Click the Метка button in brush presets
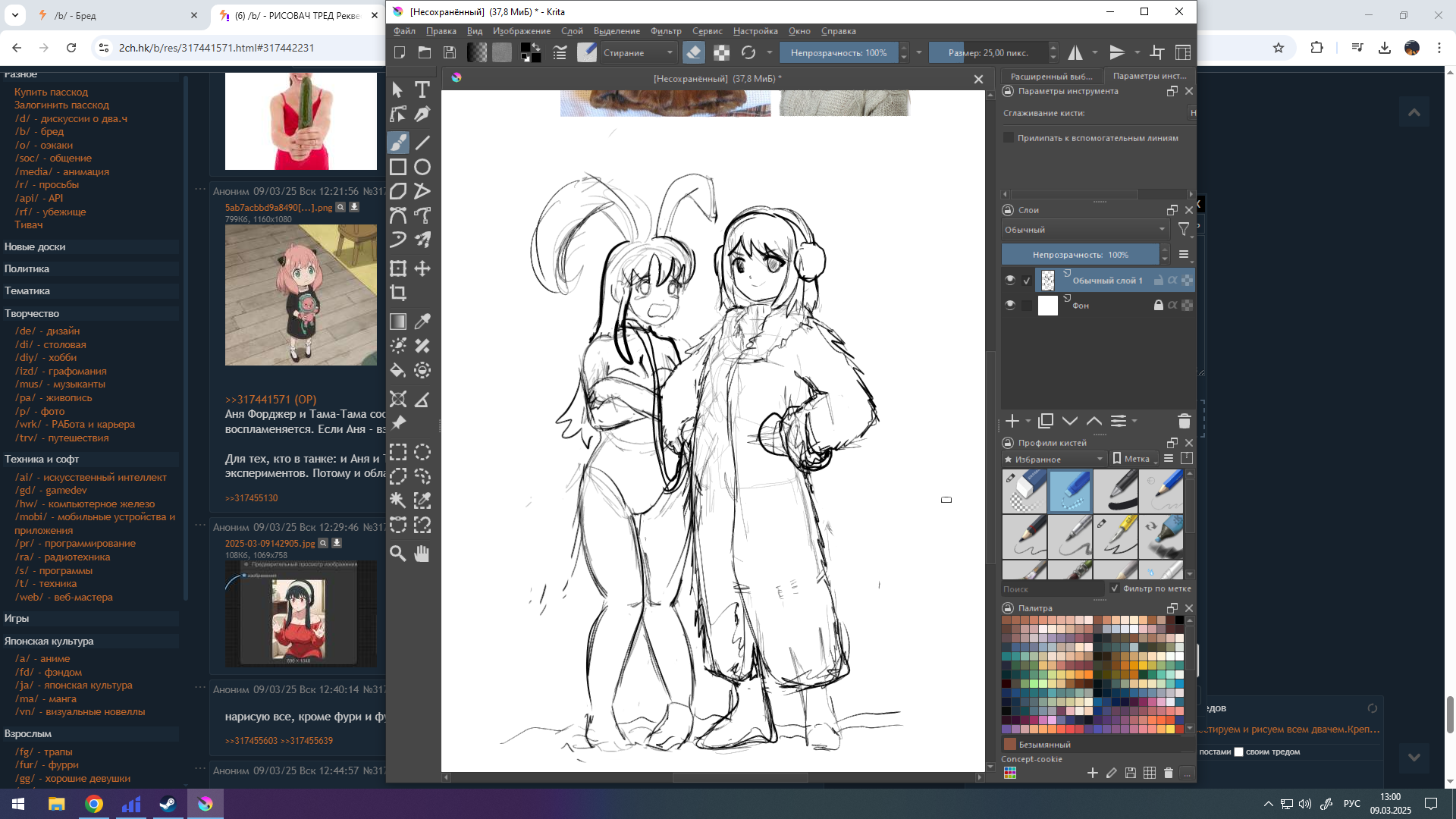This screenshot has width=1456, height=819. click(x=1132, y=459)
